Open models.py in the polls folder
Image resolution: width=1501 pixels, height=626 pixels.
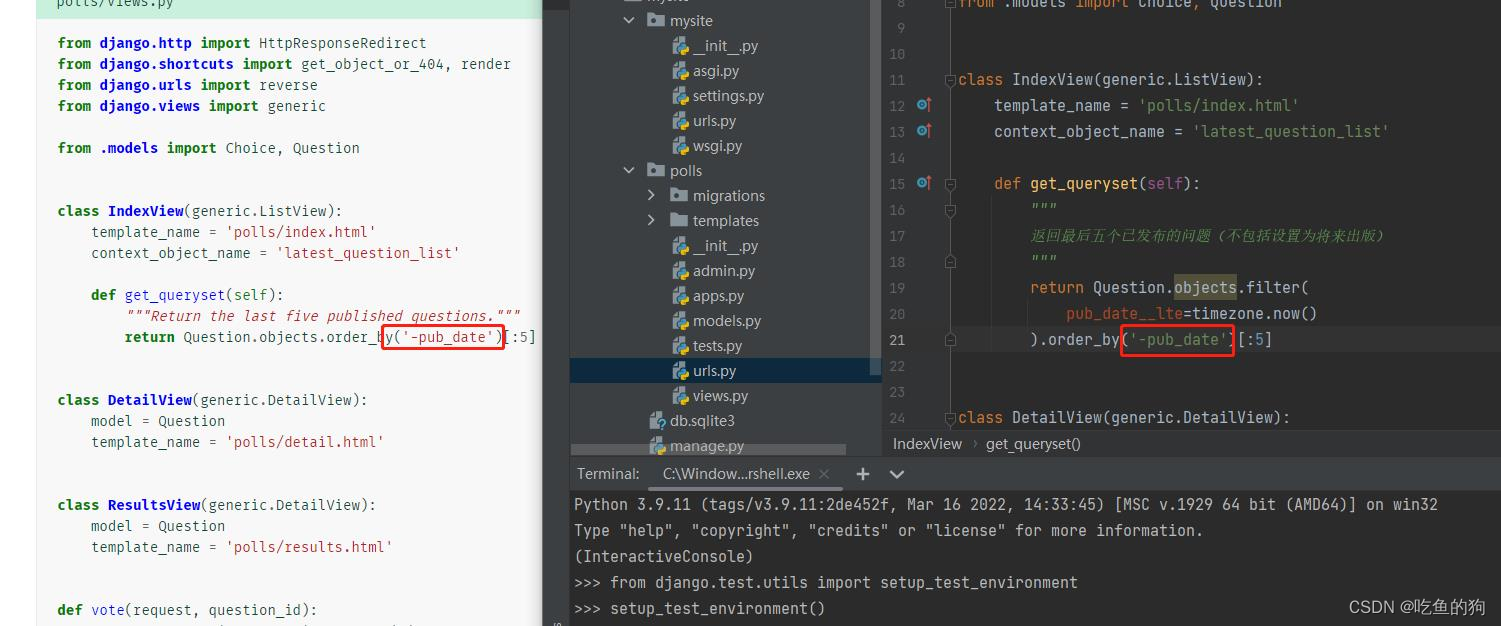(726, 321)
